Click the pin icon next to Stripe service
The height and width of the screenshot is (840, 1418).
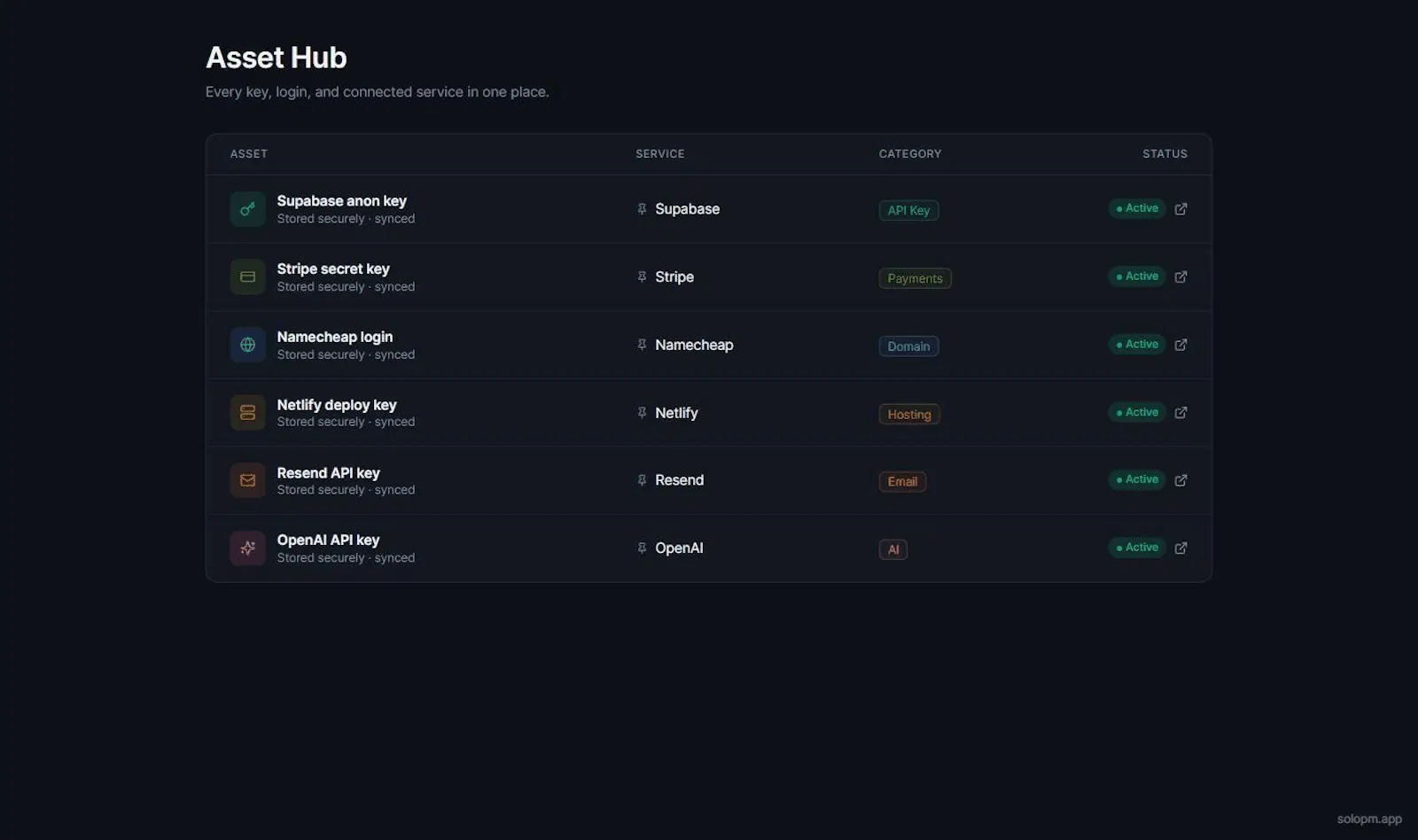(642, 276)
